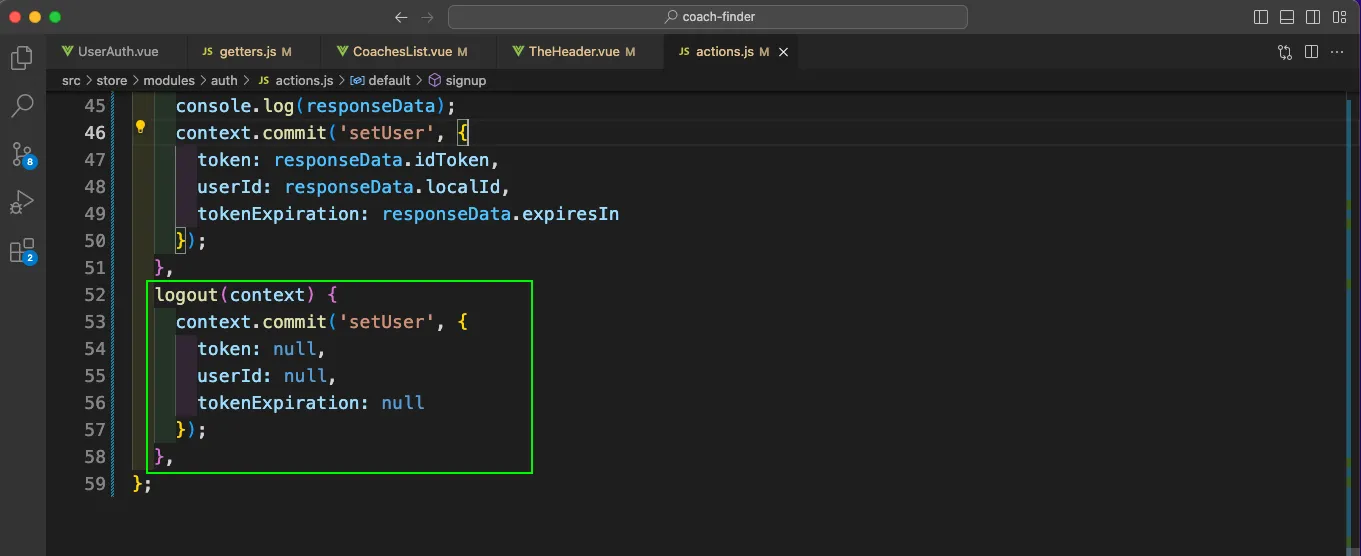1361x556 pixels.
Task: Go back with the left arrow navigation
Action: (x=401, y=17)
